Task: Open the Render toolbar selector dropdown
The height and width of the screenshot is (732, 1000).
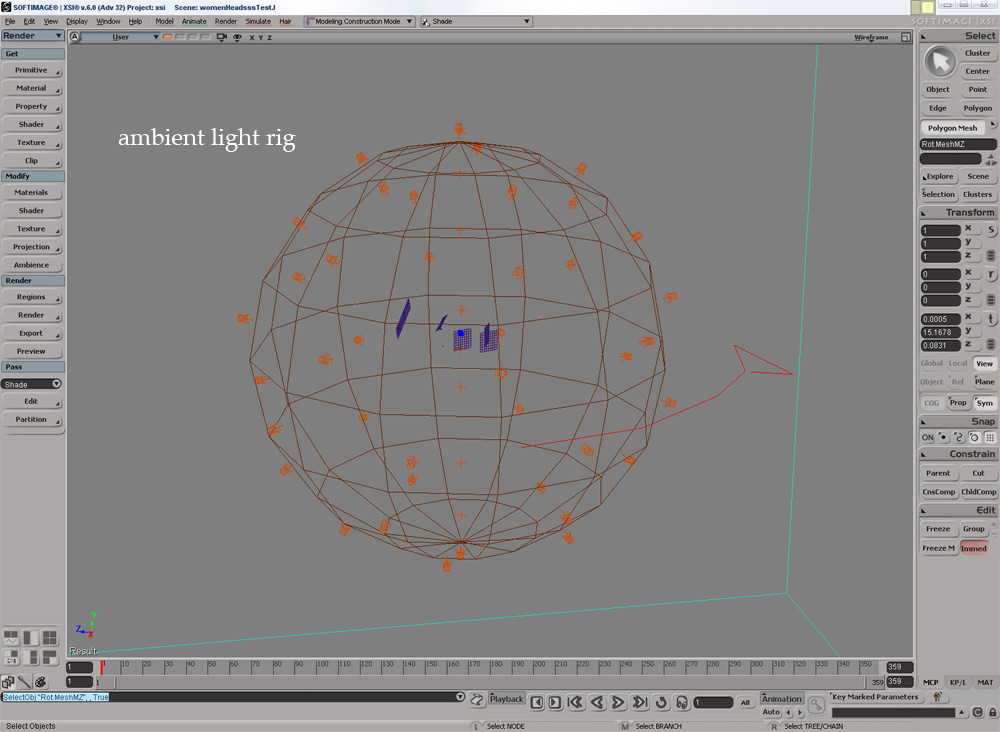Action: coord(33,36)
